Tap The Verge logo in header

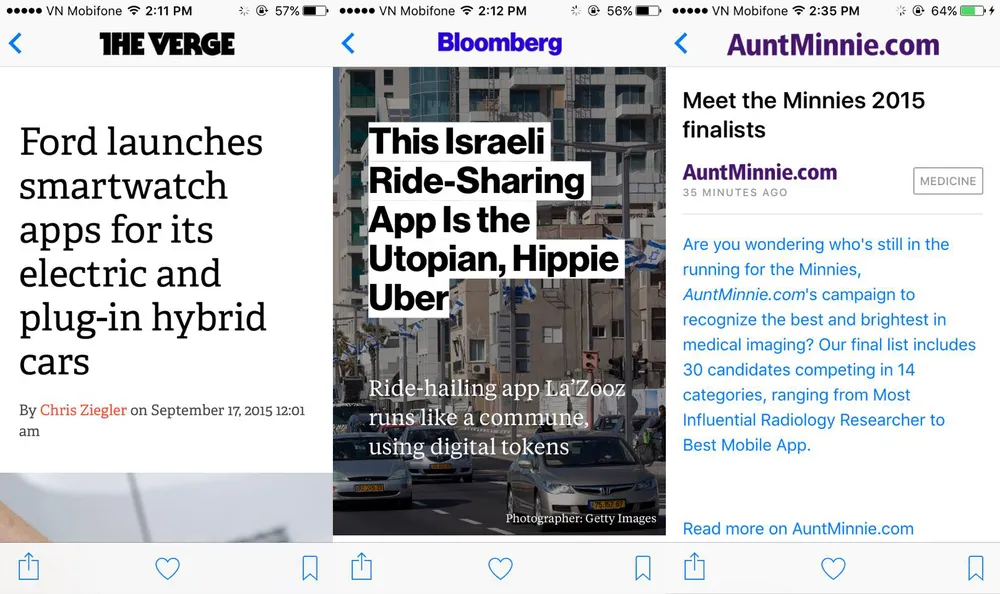[x=167, y=43]
